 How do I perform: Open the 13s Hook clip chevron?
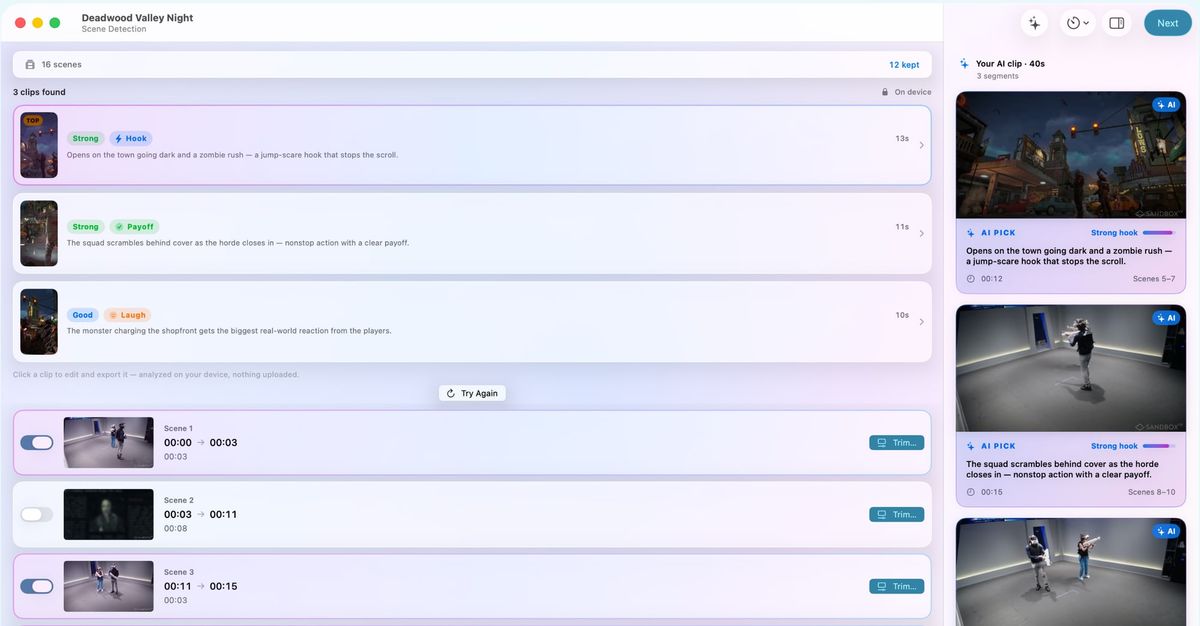921,145
